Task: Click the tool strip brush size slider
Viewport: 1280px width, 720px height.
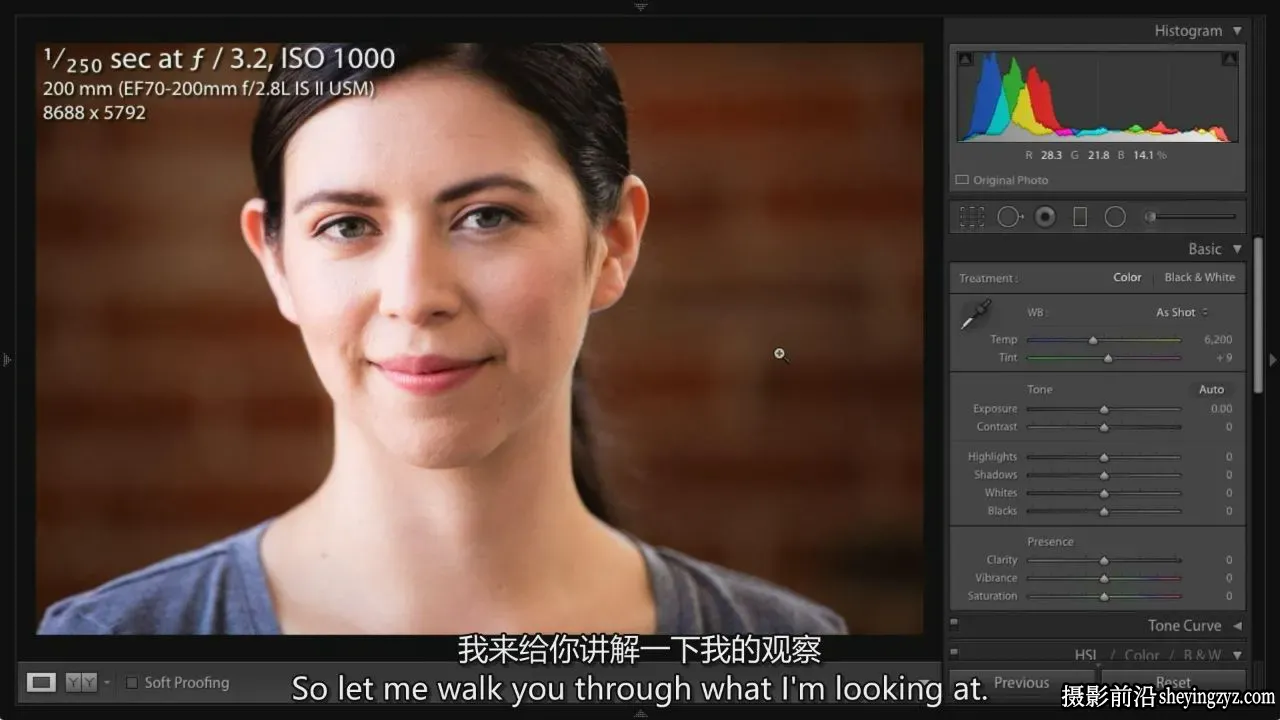Action: 1192,216
